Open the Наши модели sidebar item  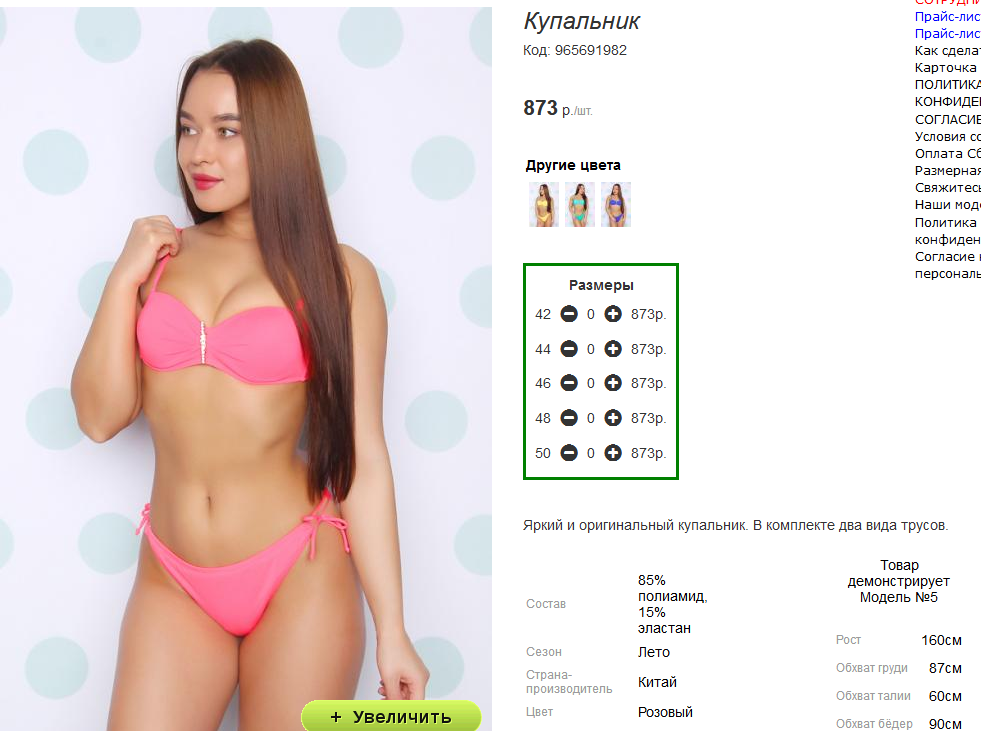pyautogui.click(x=947, y=205)
